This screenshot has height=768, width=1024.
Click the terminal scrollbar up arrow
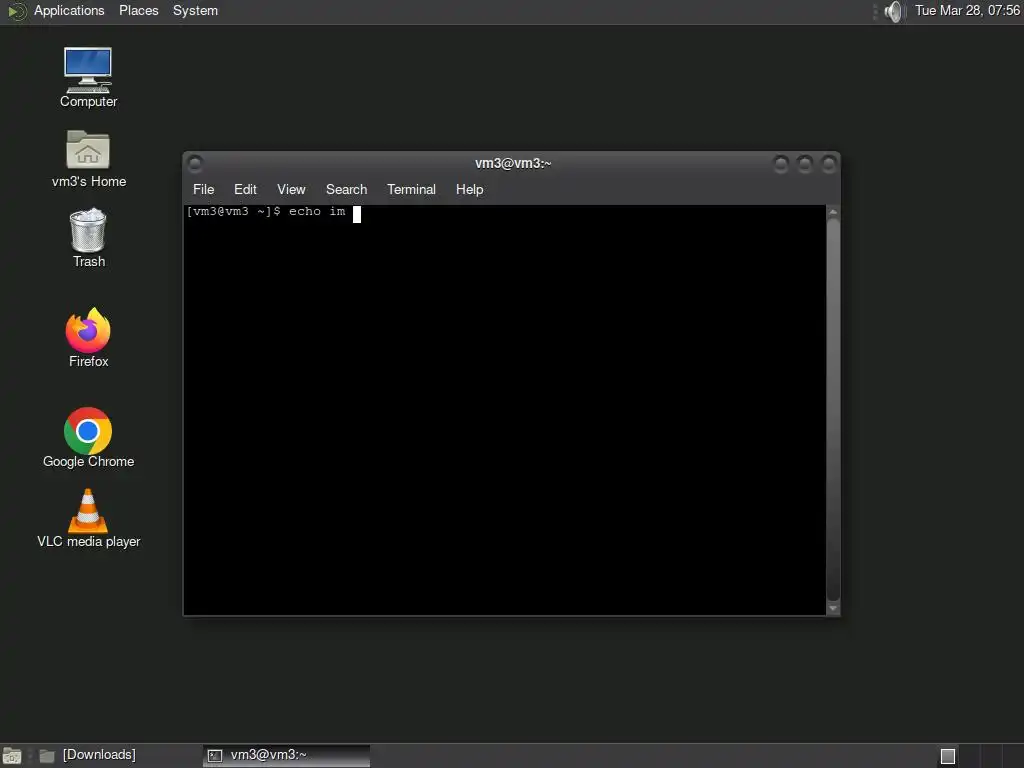tap(833, 212)
